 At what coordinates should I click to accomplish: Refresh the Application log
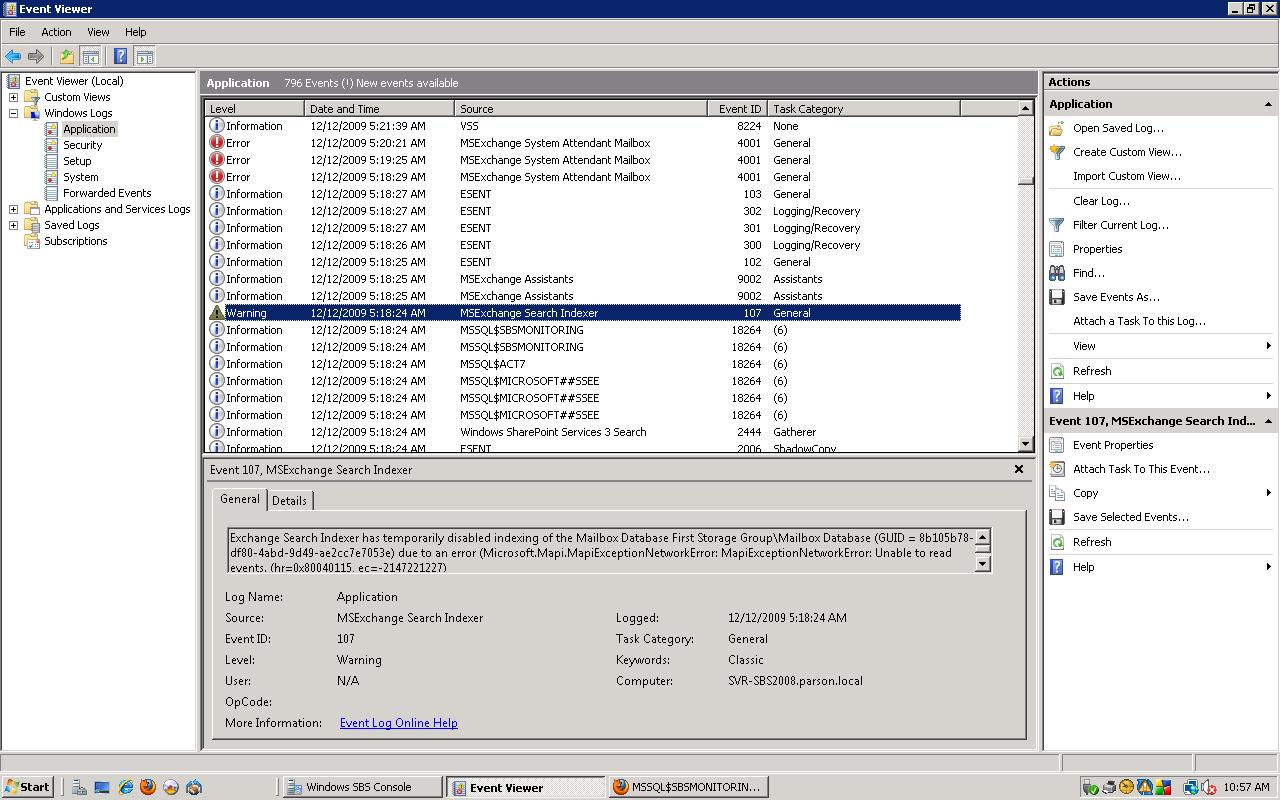point(1092,371)
